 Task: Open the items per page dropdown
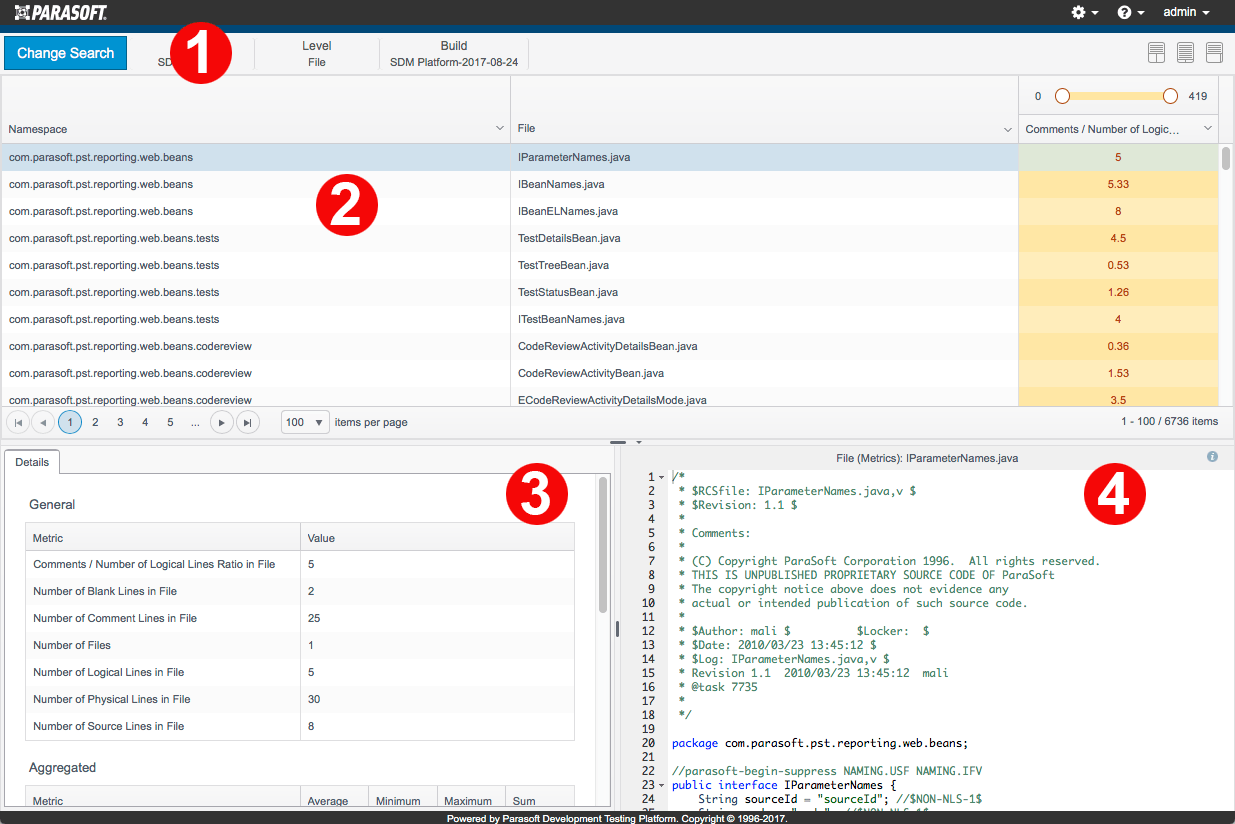click(x=305, y=422)
